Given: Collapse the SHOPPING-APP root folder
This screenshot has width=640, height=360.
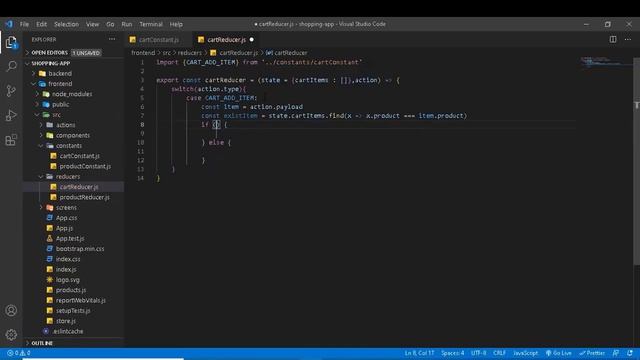Looking at the screenshot, I should (x=51, y=63).
